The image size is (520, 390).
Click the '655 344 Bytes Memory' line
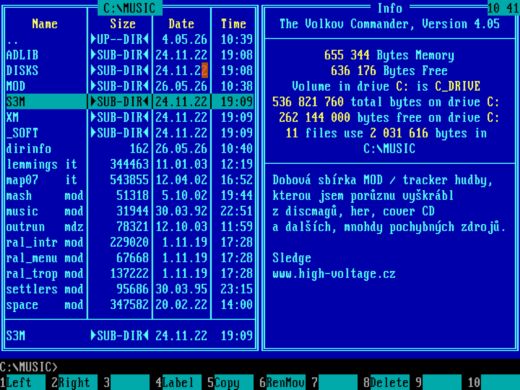coord(389,55)
